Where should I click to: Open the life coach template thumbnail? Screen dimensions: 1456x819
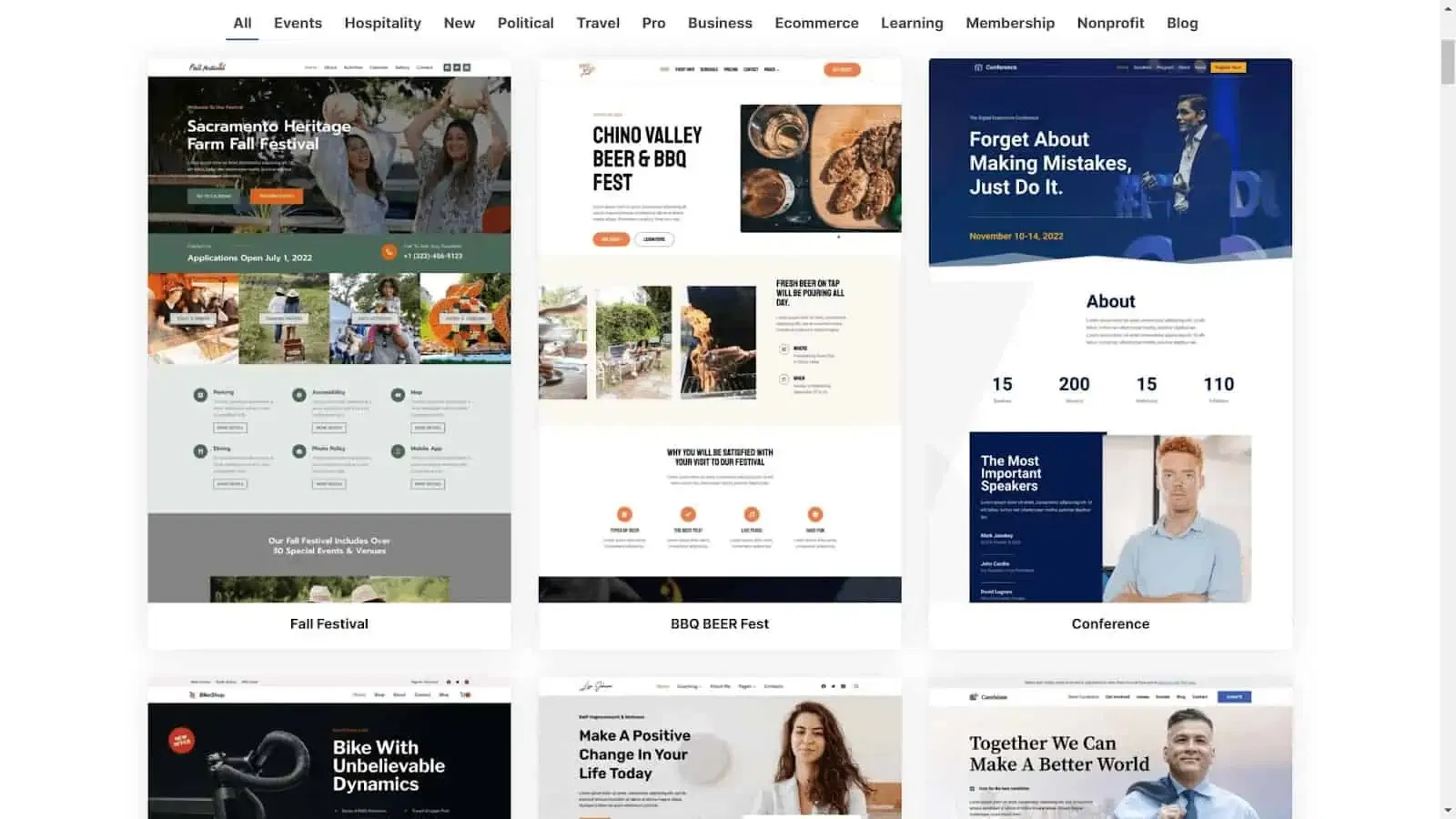tap(720, 748)
